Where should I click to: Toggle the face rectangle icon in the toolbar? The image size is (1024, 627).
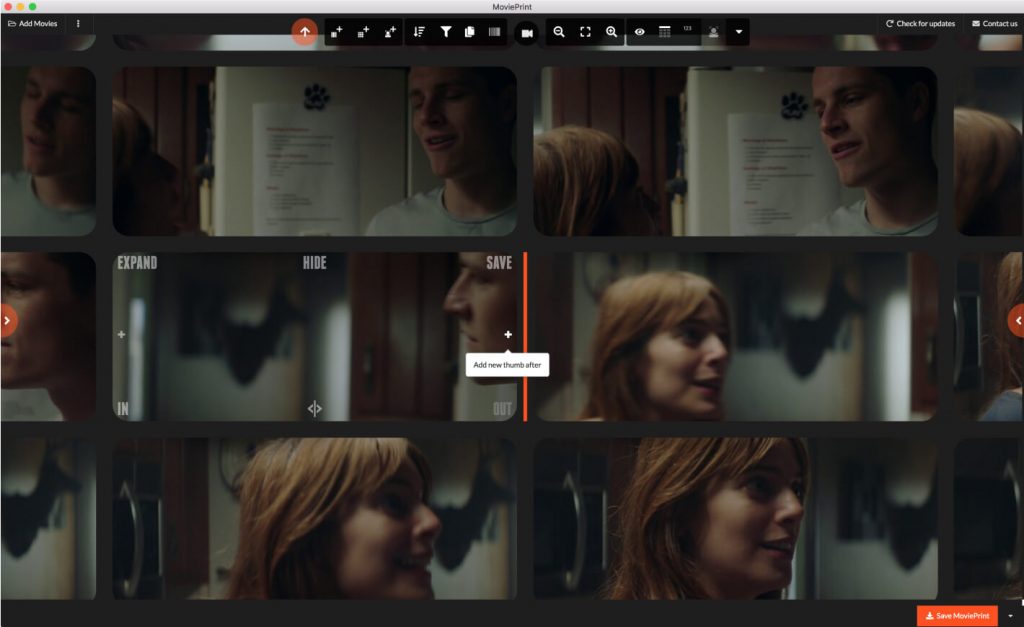pyautogui.click(x=714, y=32)
